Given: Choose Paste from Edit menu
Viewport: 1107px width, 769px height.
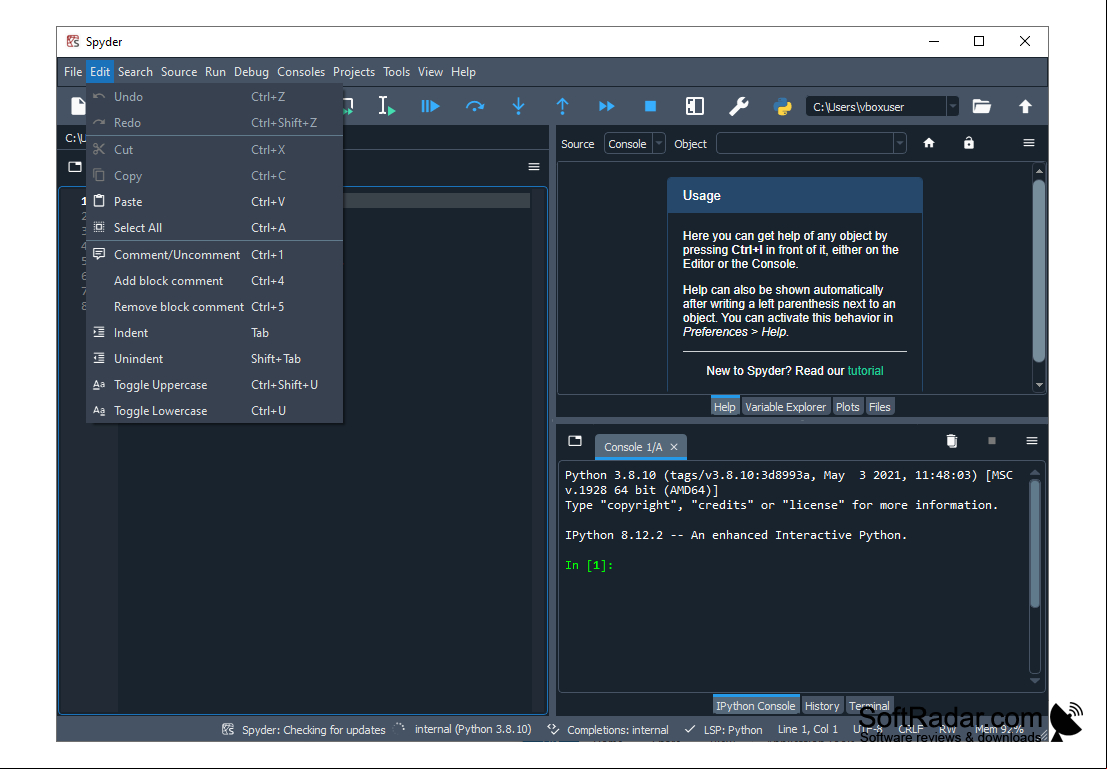Looking at the screenshot, I should click(x=215, y=202).
